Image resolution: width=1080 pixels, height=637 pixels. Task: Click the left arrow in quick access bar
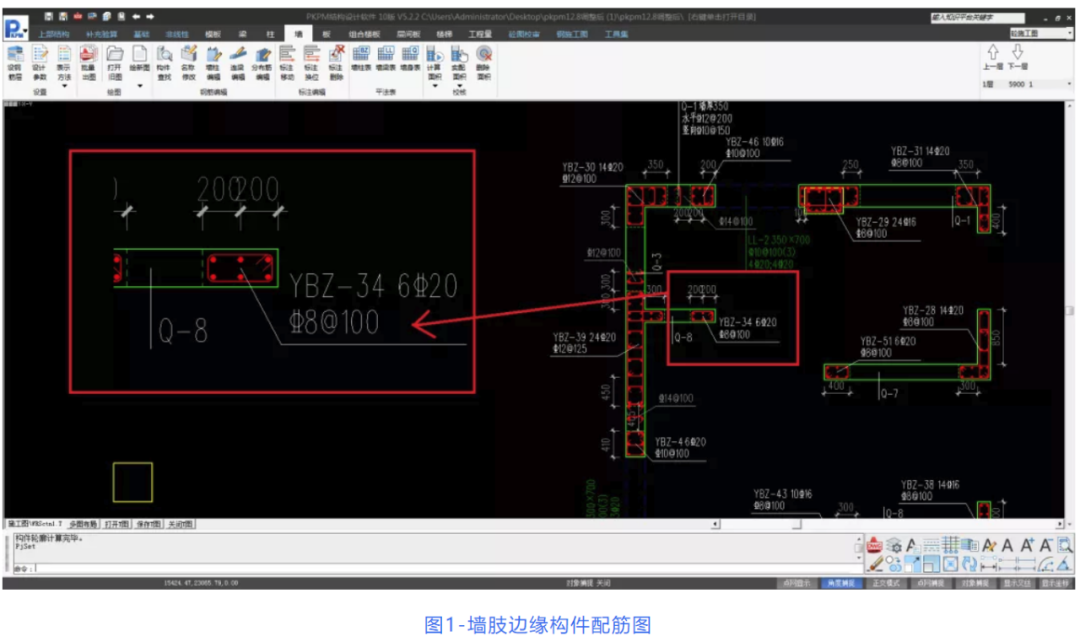click(x=136, y=17)
